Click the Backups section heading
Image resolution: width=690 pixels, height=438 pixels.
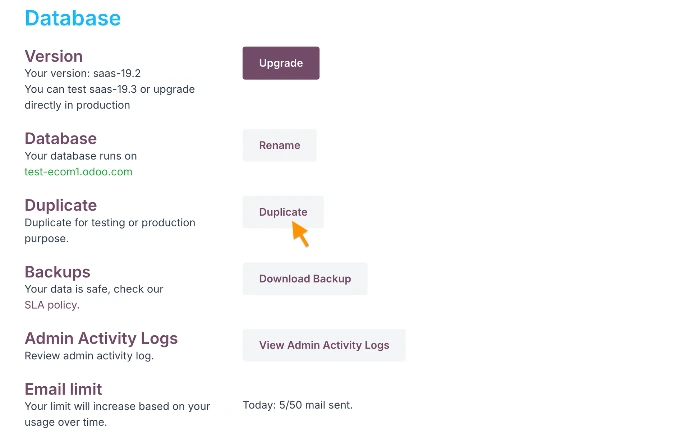[57, 272]
